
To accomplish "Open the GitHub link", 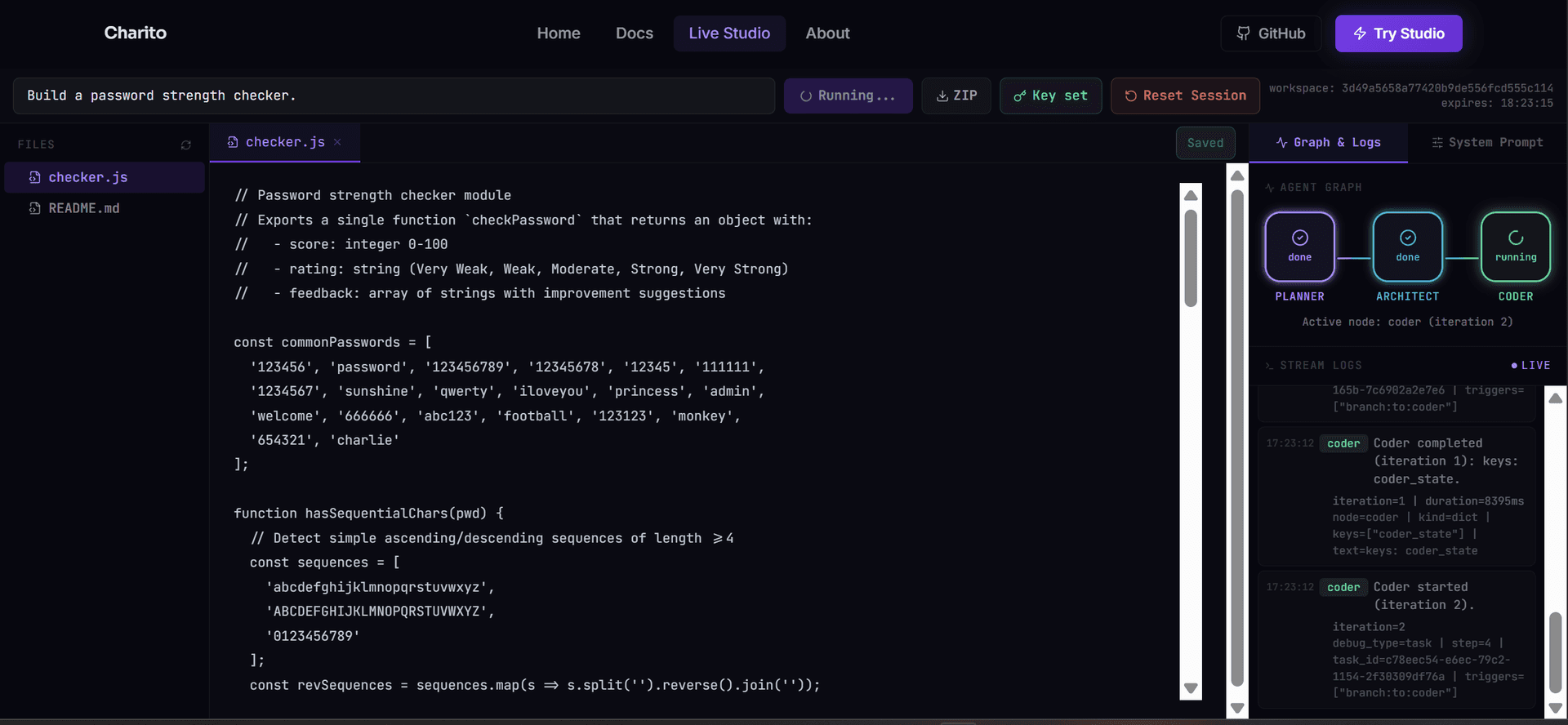I will point(1271,33).
